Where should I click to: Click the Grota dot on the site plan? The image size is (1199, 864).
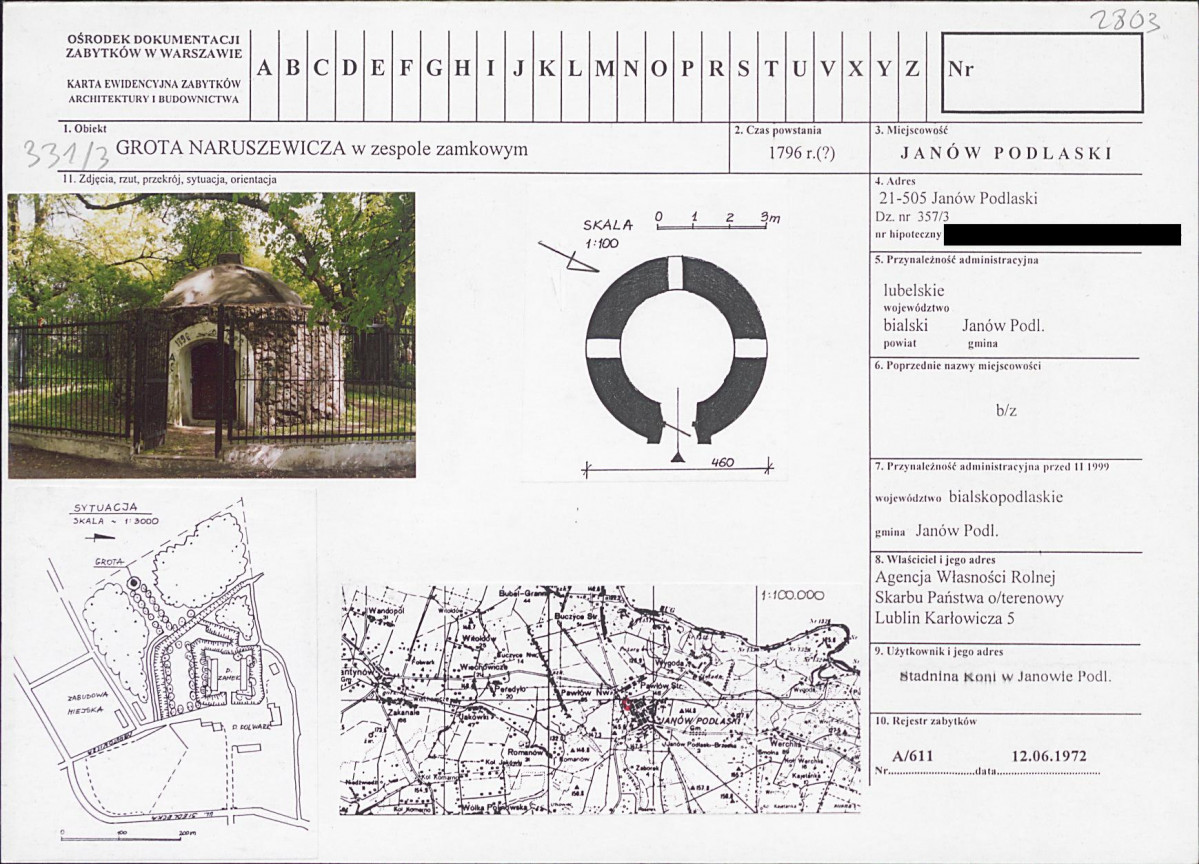coord(135,583)
